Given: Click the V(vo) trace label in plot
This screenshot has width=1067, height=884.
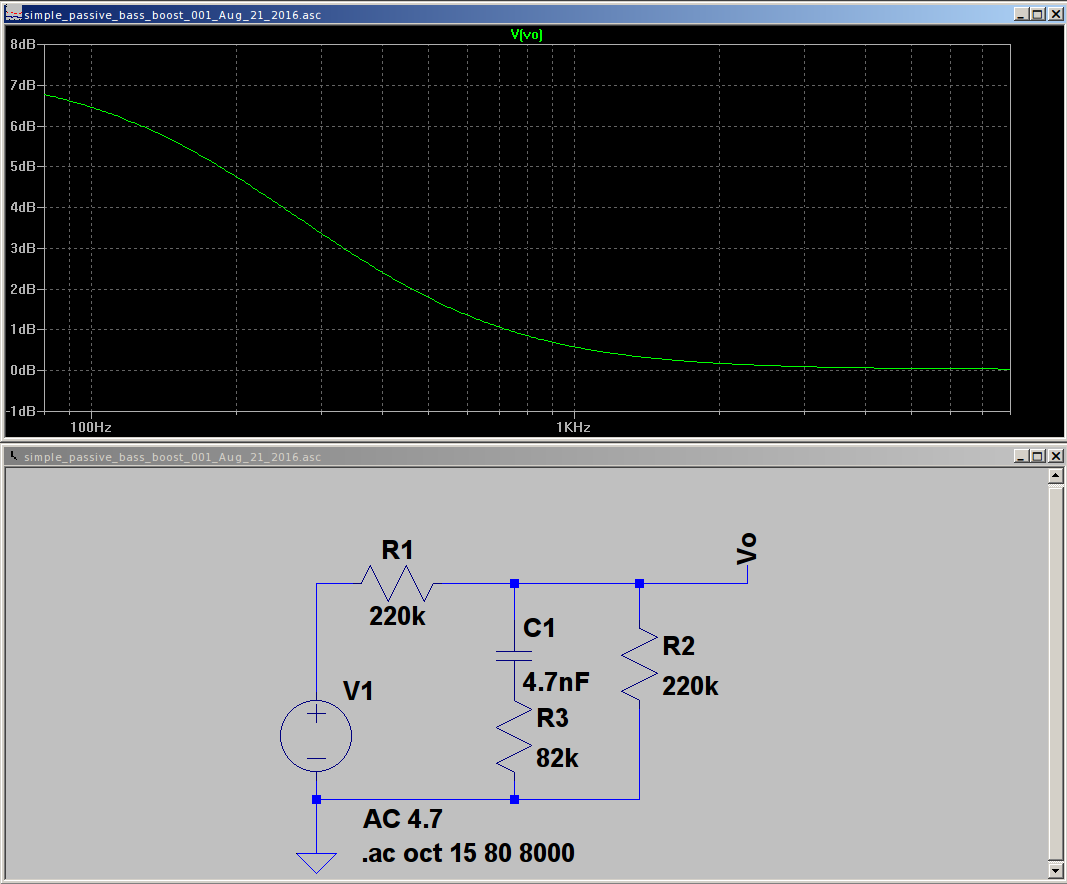Looking at the screenshot, I should coord(527,34).
